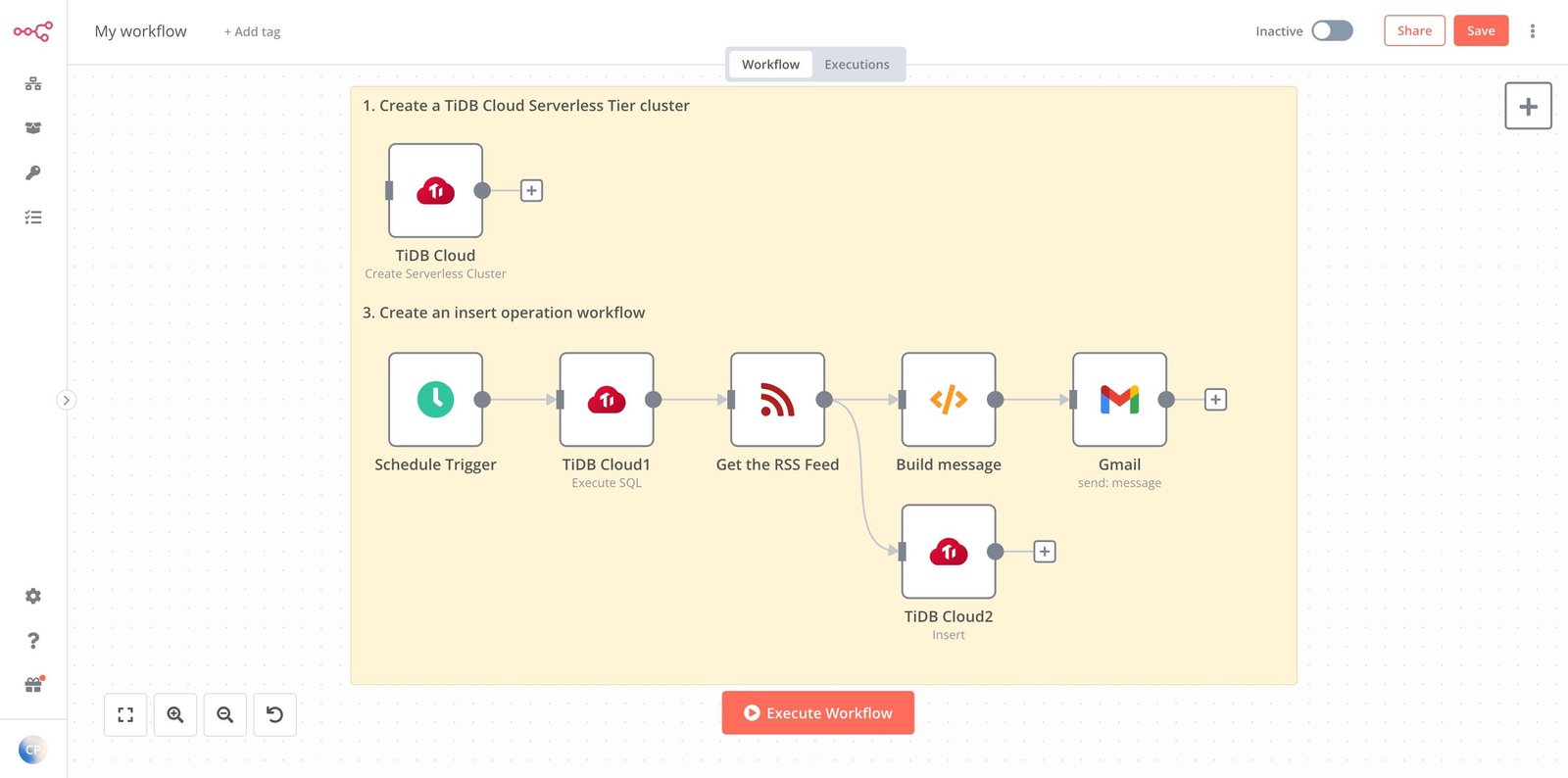Add node after the Gmail node
This screenshot has height=778, width=1568.
(x=1215, y=400)
